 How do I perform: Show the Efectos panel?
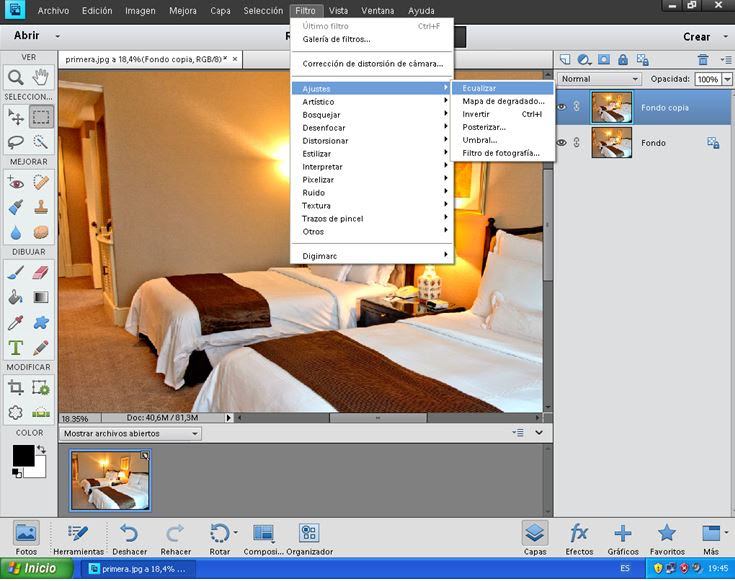point(579,539)
